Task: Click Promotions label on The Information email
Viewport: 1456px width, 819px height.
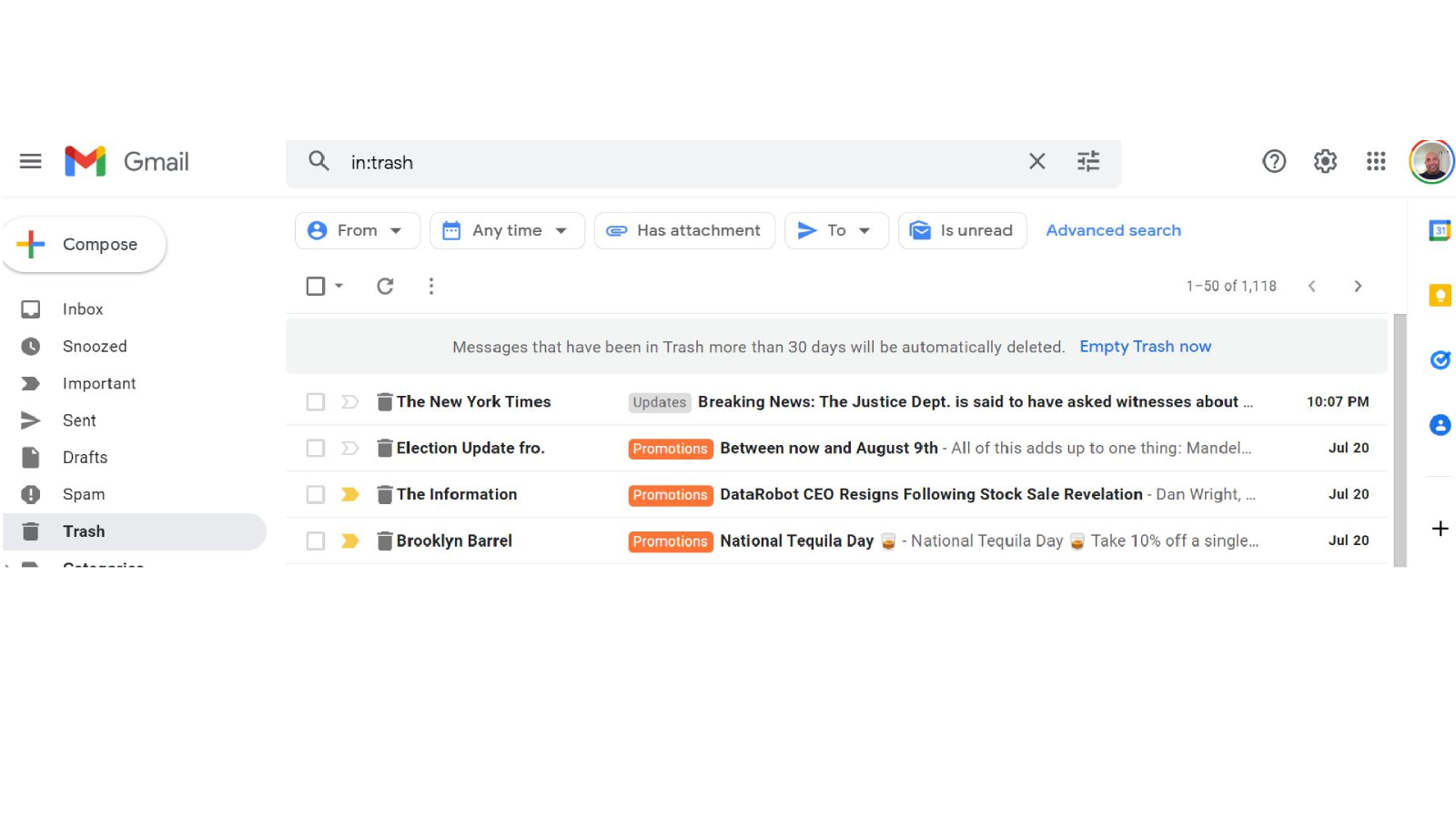Action: coord(670,496)
